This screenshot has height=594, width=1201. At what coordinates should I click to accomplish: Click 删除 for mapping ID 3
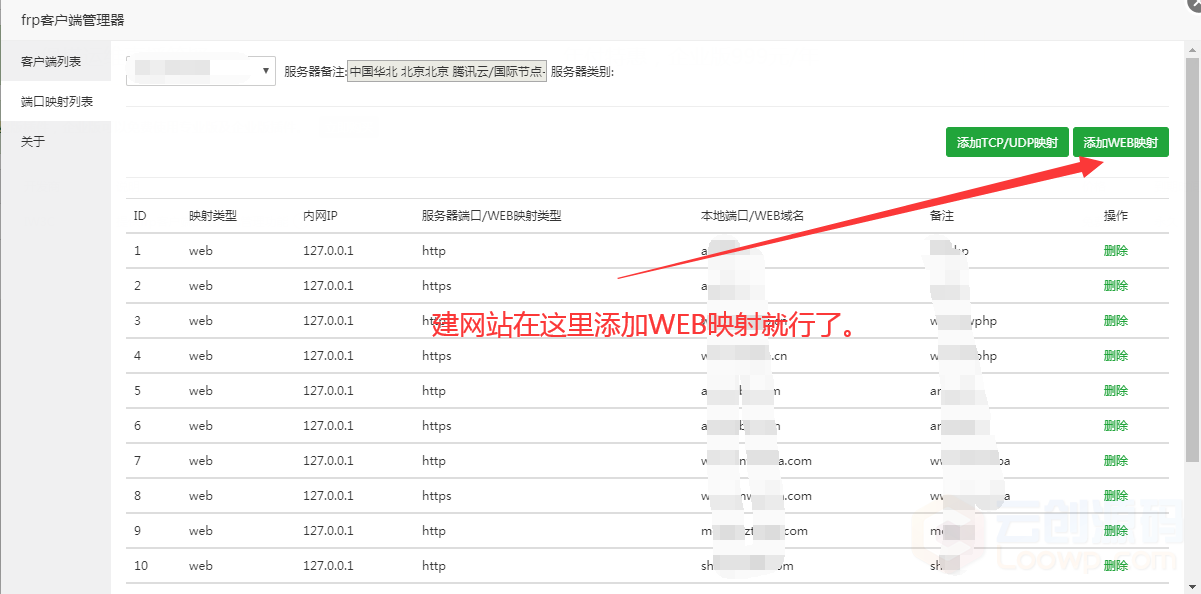coord(1115,321)
